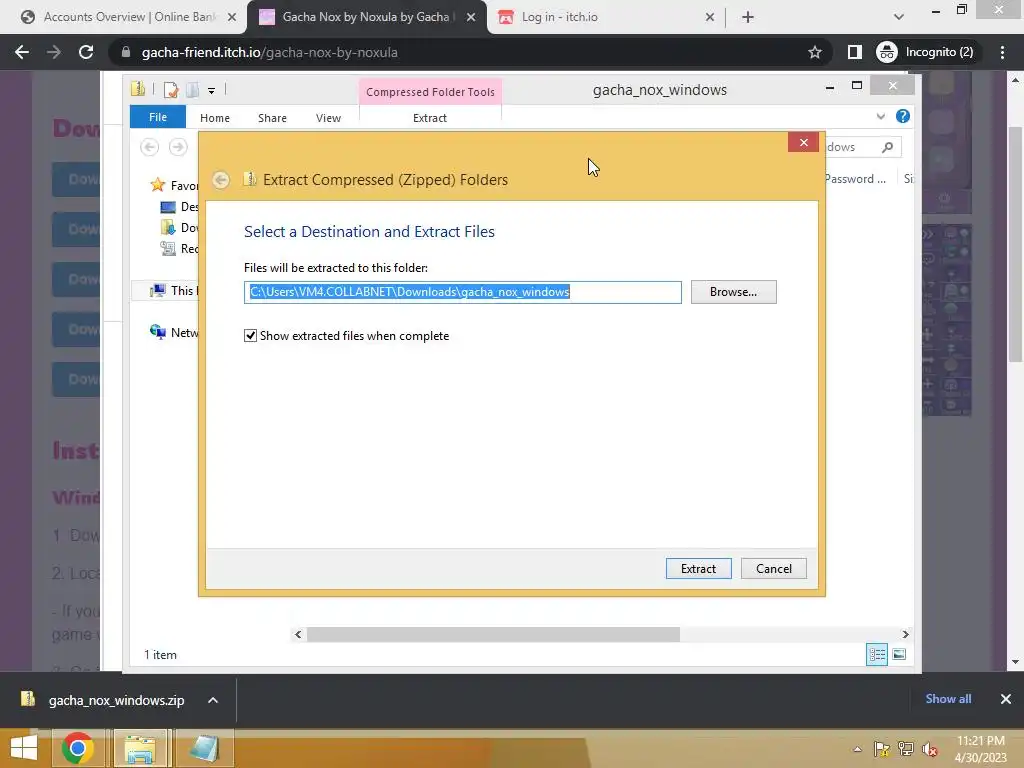Select the Desktop item in navigation pane
Viewport: 1024px width, 768px height.
pyautogui.click(x=179, y=207)
